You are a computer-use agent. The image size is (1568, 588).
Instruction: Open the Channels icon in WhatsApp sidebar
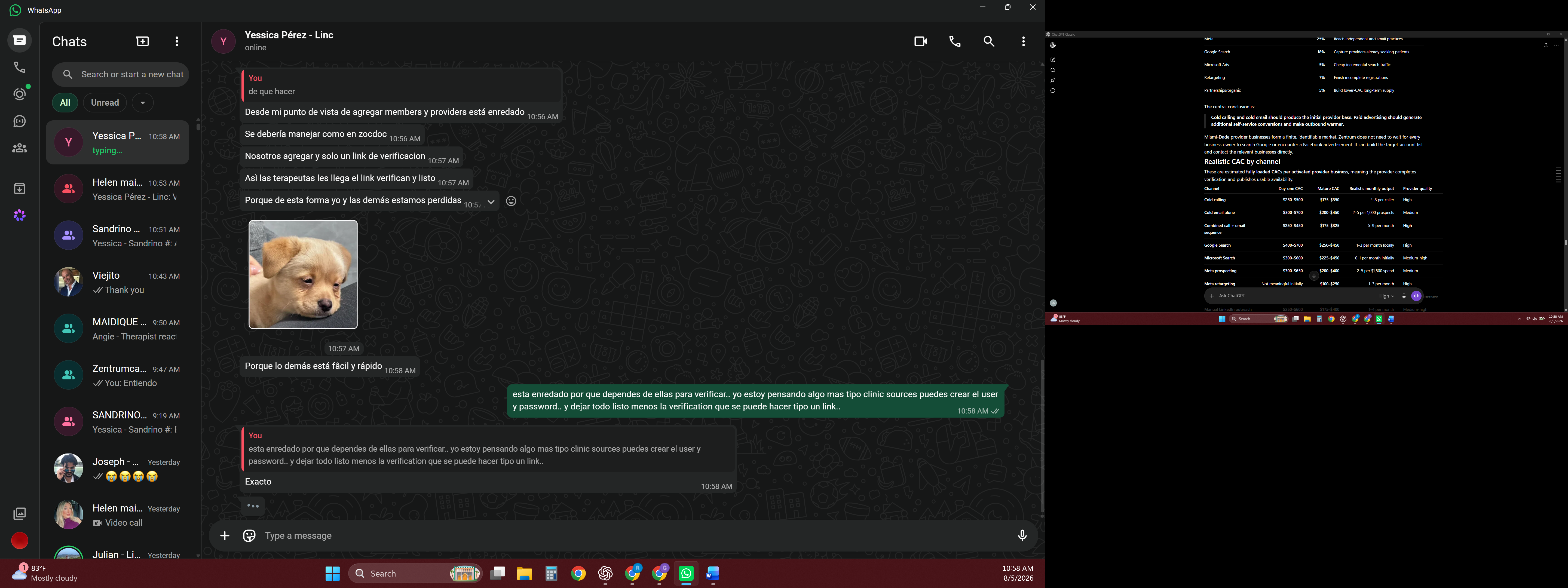(20, 121)
